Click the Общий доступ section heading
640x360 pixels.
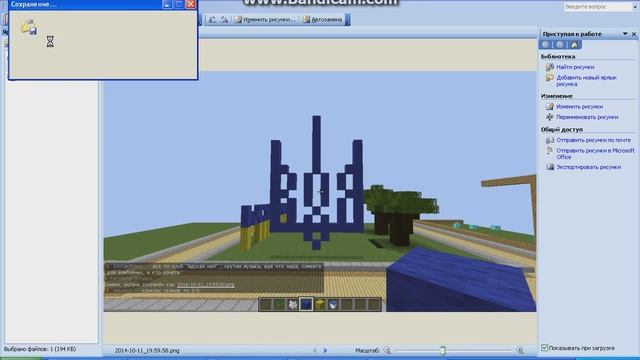click(562, 129)
